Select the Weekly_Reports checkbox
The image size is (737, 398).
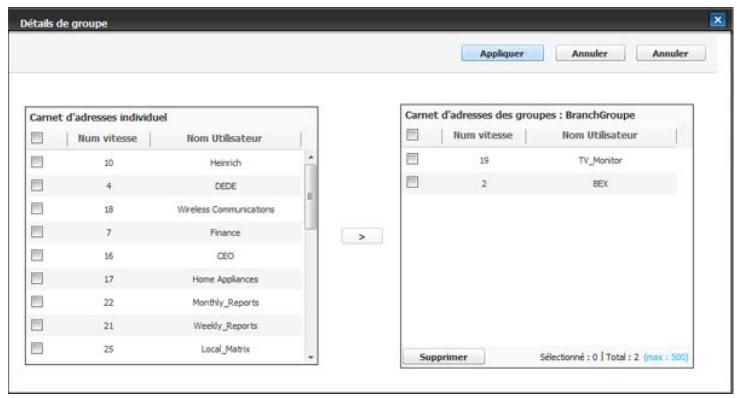point(37,325)
